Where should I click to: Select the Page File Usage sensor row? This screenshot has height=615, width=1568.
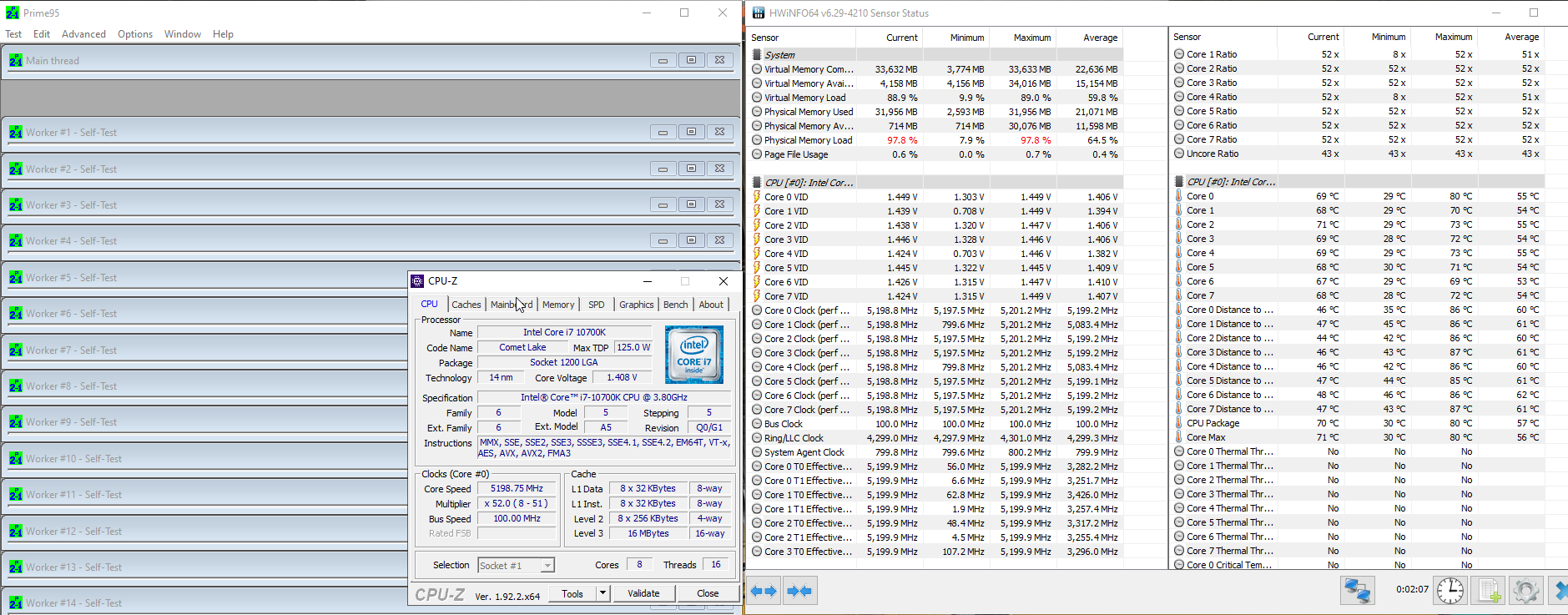tap(935, 154)
